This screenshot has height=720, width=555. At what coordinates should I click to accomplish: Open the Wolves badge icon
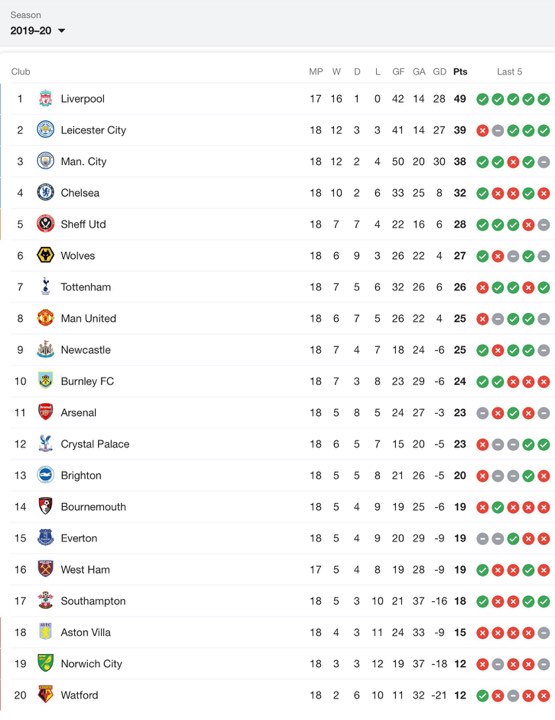[45, 255]
